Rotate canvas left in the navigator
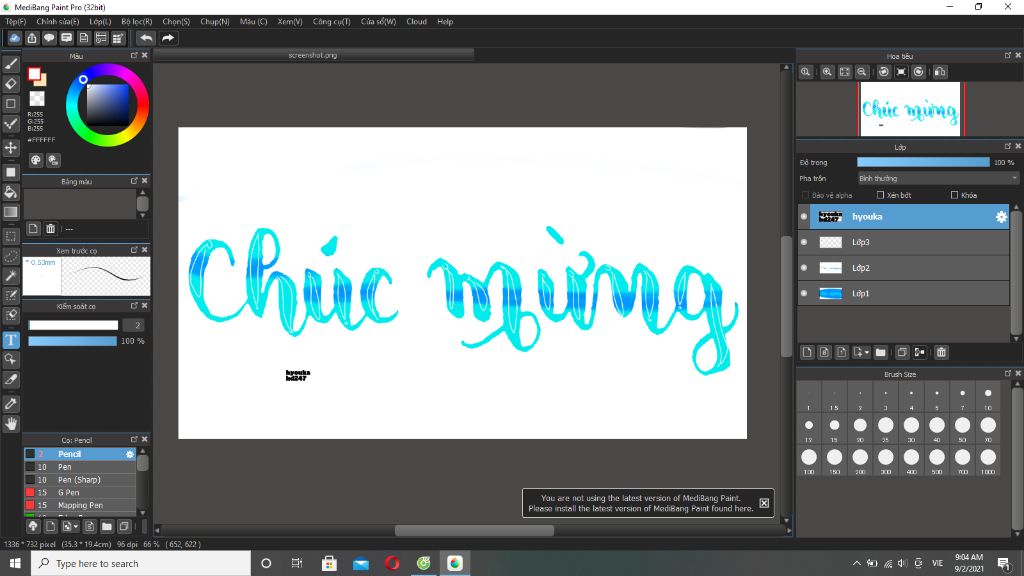The image size is (1024, 576). click(884, 72)
